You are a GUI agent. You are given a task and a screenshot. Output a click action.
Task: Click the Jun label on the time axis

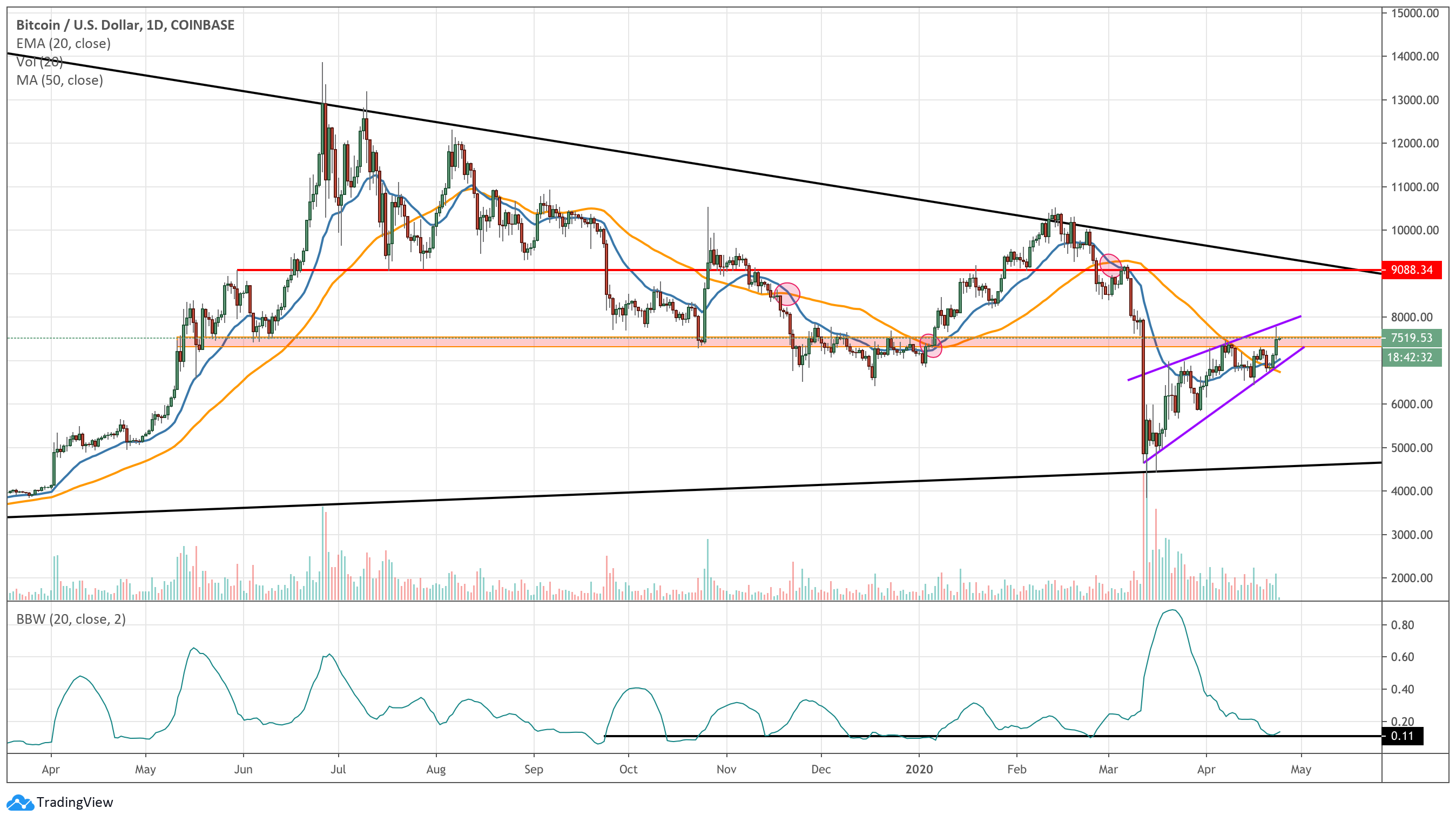243,770
